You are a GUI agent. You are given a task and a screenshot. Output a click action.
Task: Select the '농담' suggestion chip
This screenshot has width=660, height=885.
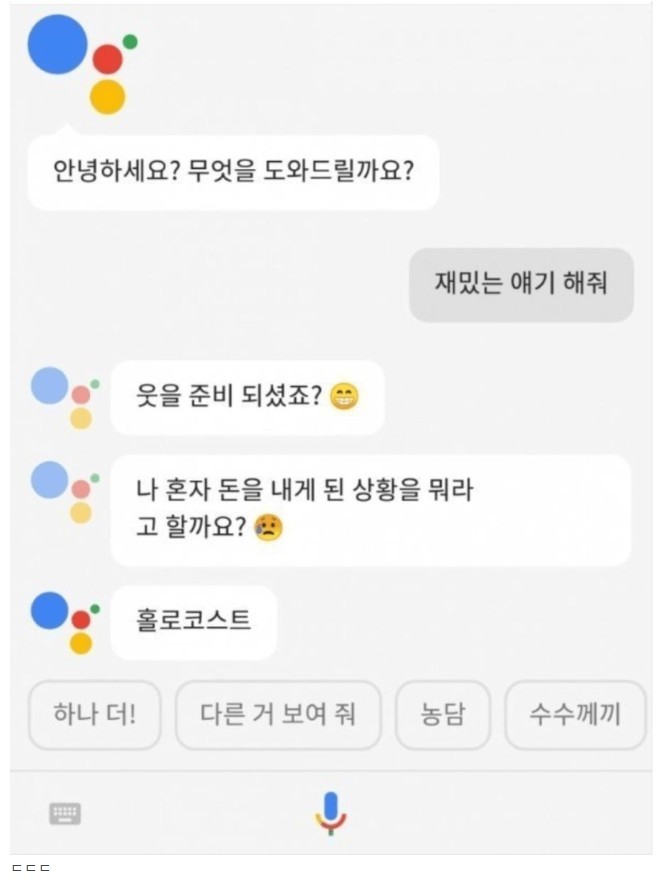pyautogui.click(x=443, y=715)
